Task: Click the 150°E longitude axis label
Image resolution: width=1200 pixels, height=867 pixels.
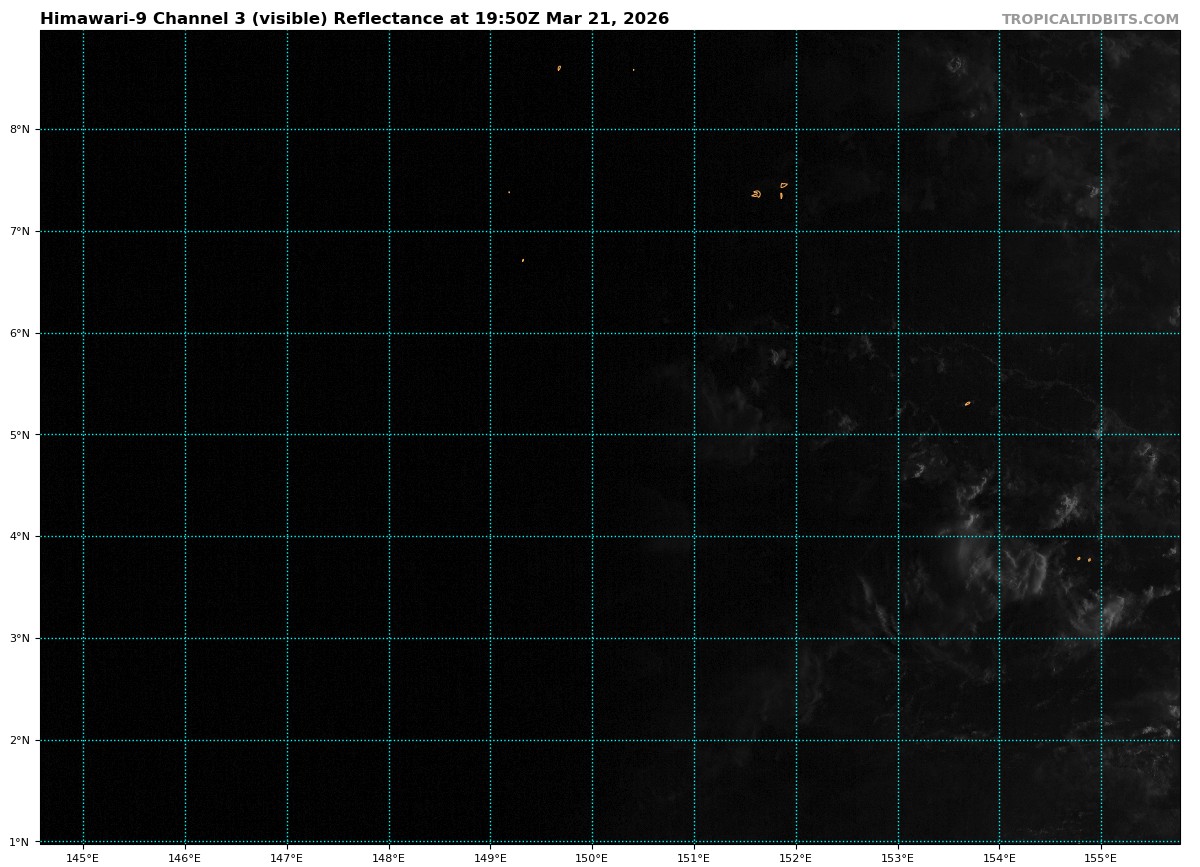Action: (x=592, y=857)
